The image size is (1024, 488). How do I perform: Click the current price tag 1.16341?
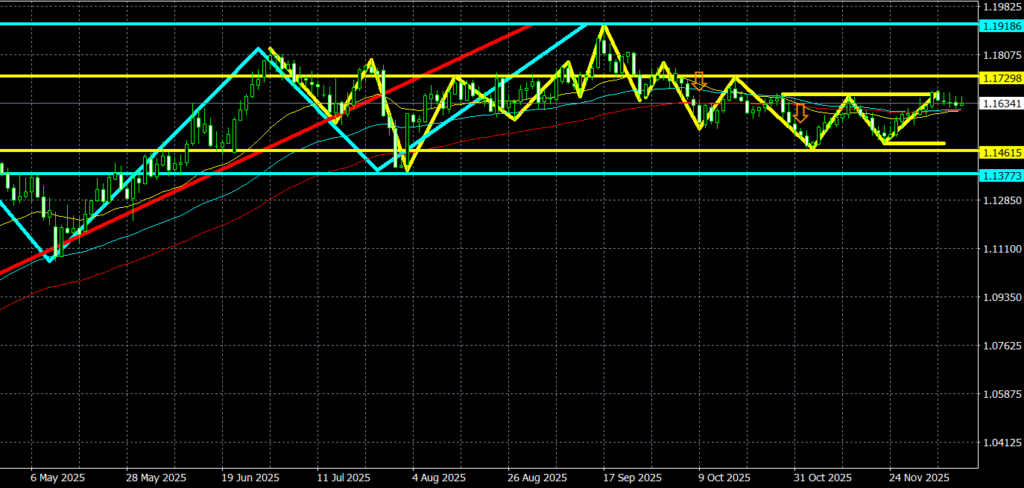pos(998,103)
